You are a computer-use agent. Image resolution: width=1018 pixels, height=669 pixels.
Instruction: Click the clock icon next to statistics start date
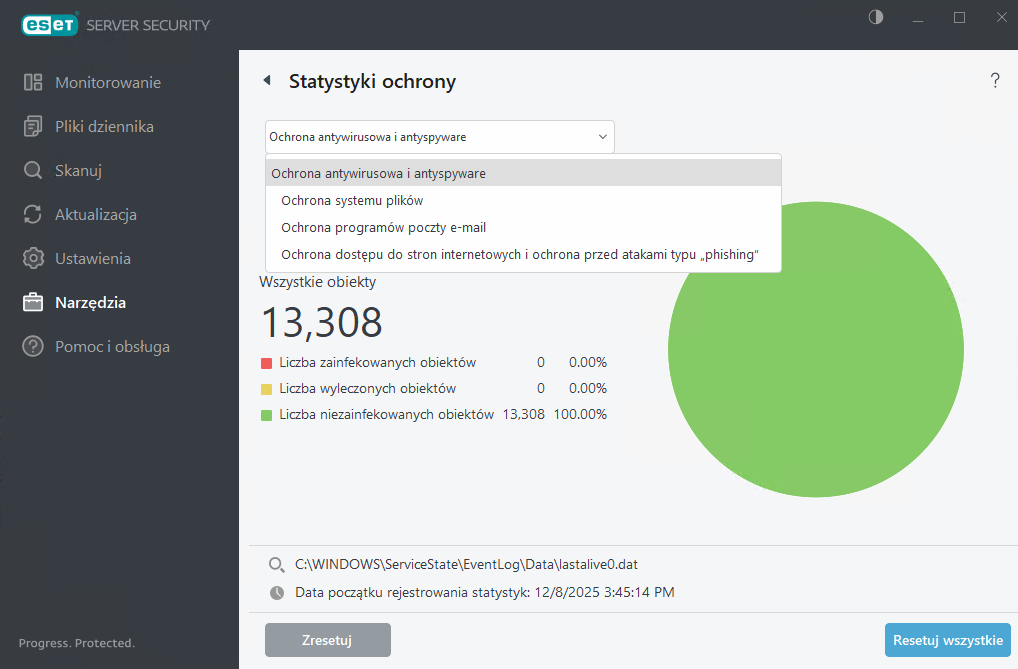277,592
